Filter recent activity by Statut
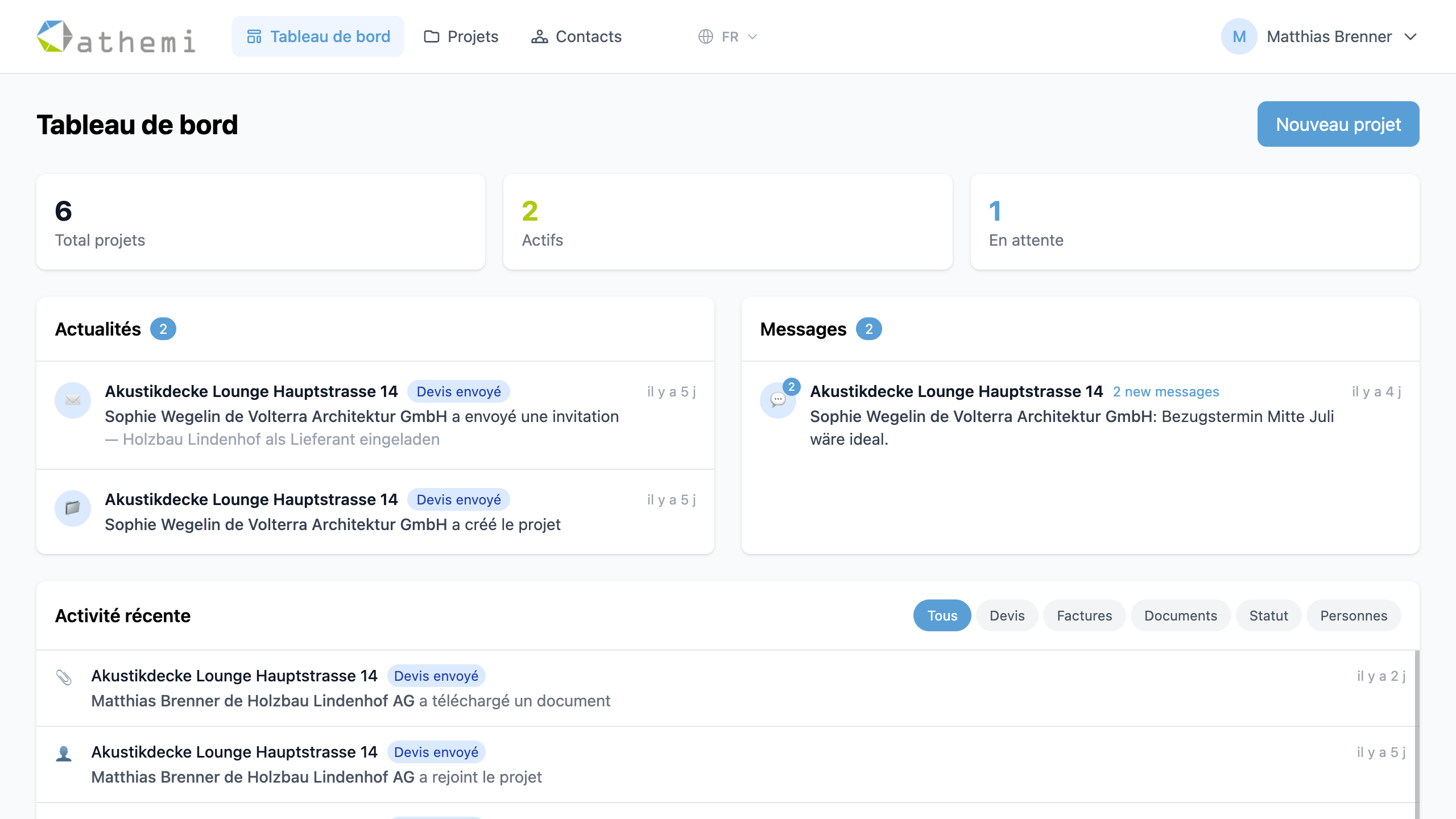 pyautogui.click(x=1268, y=615)
